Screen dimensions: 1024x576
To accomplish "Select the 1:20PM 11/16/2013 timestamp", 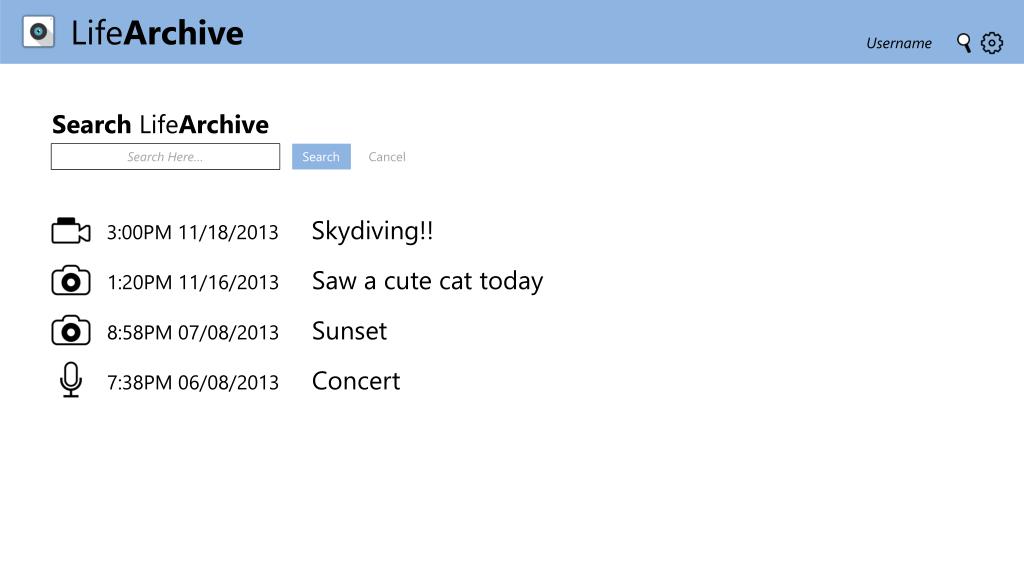I will [193, 283].
